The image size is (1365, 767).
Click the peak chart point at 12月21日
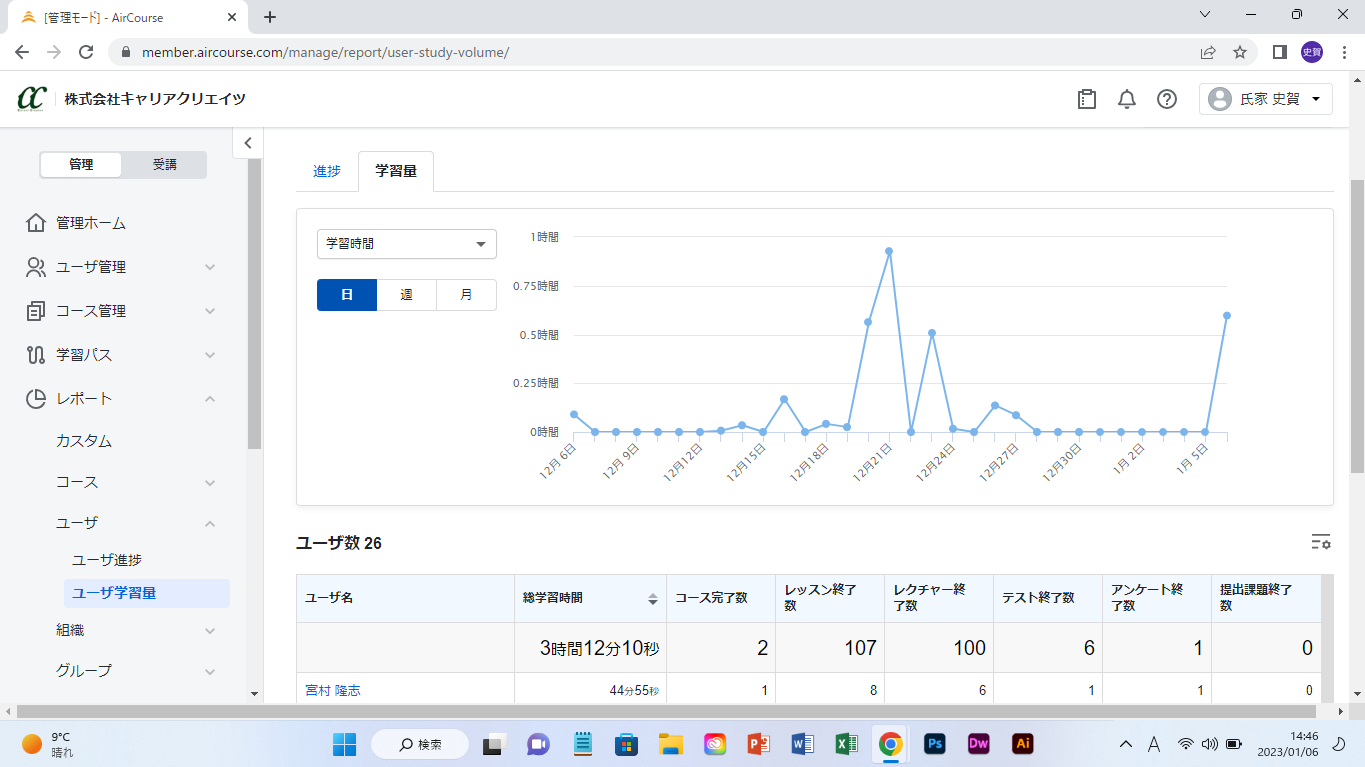889,251
